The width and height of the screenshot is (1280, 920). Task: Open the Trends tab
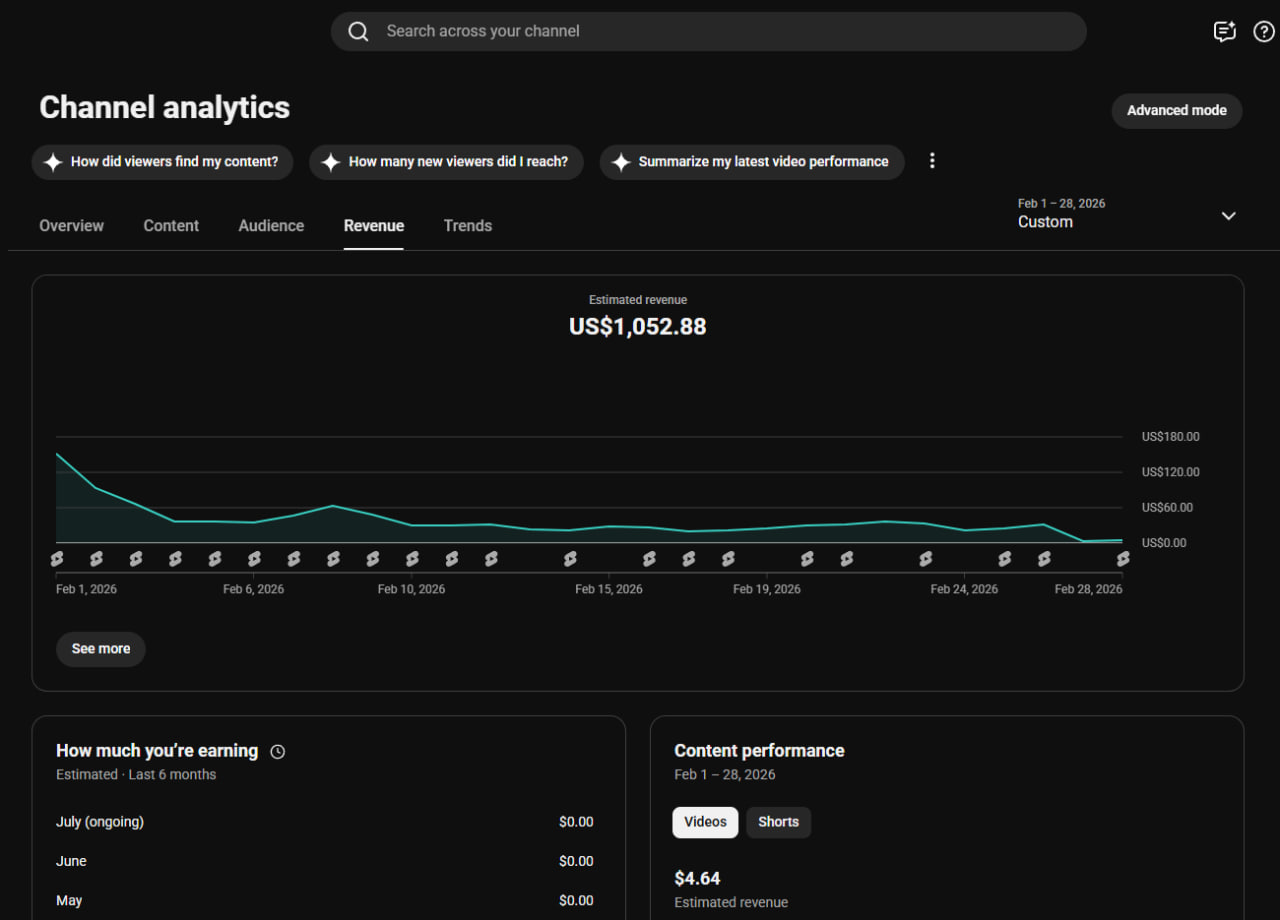(x=468, y=226)
